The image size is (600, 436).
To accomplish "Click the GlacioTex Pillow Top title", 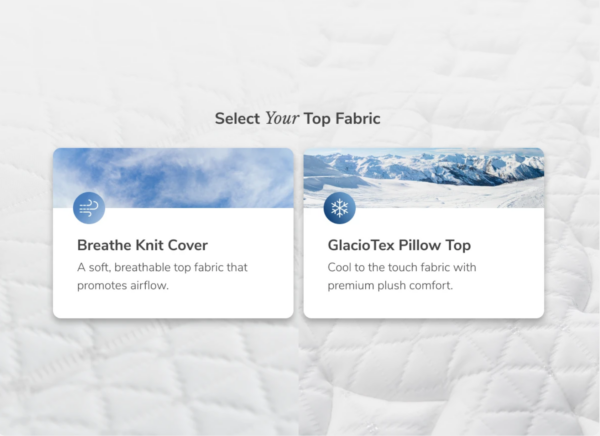I will 399,245.
